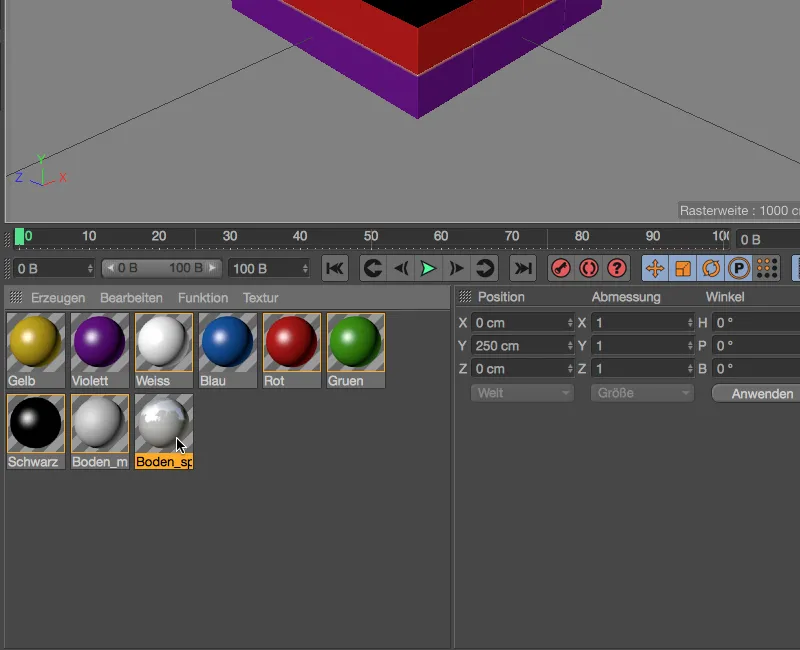Click frame 80 on the timeline ruler
The width and height of the screenshot is (800, 650).
582,237
